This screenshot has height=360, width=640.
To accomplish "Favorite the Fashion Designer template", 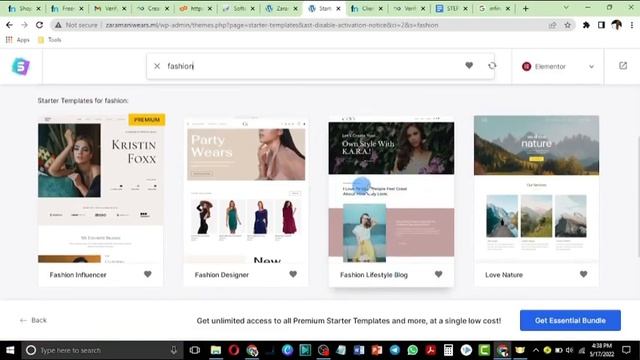I will [x=293, y=274].
